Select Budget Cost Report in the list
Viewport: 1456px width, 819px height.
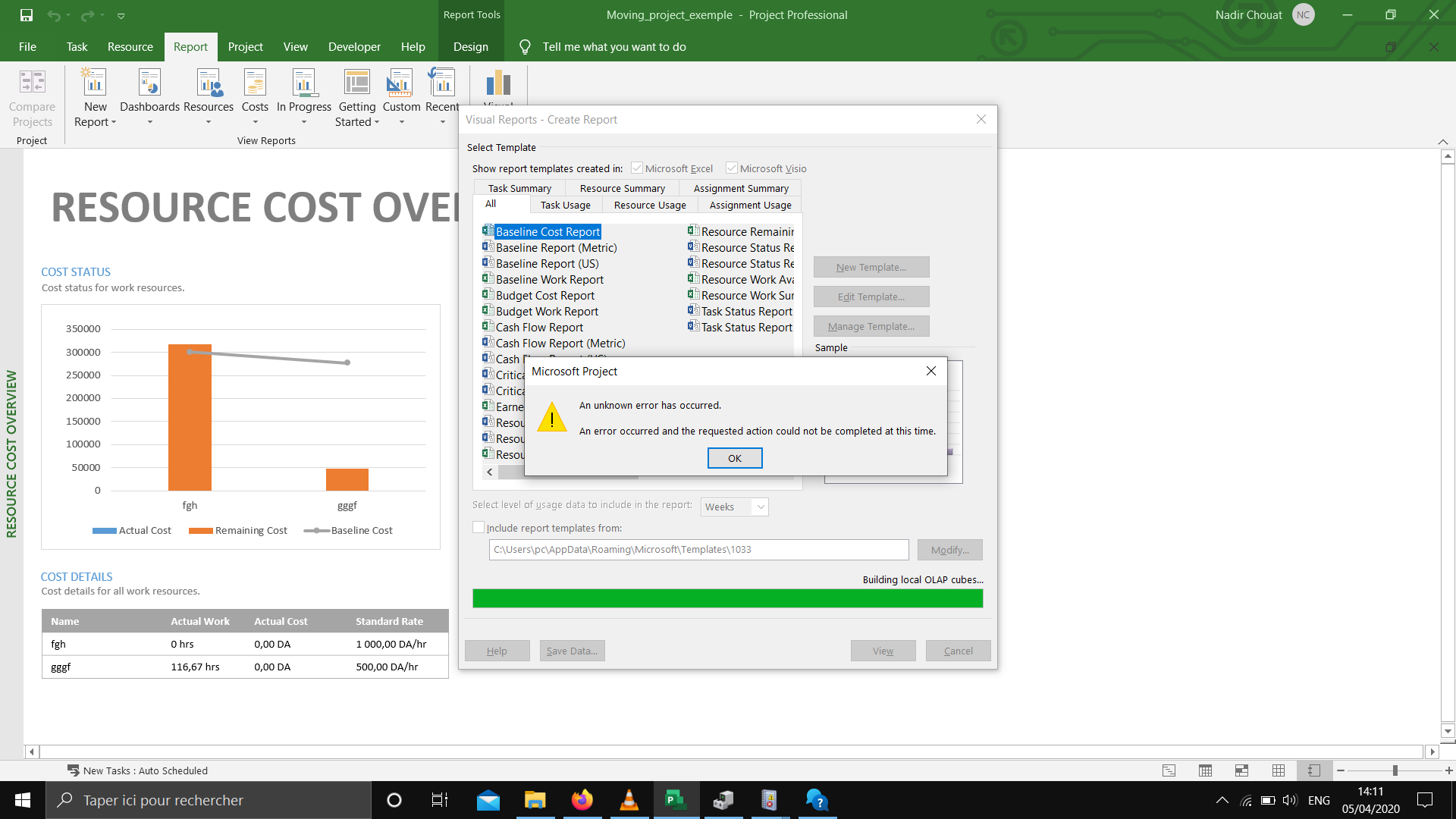pyautogui.click(x=544, y=295)
